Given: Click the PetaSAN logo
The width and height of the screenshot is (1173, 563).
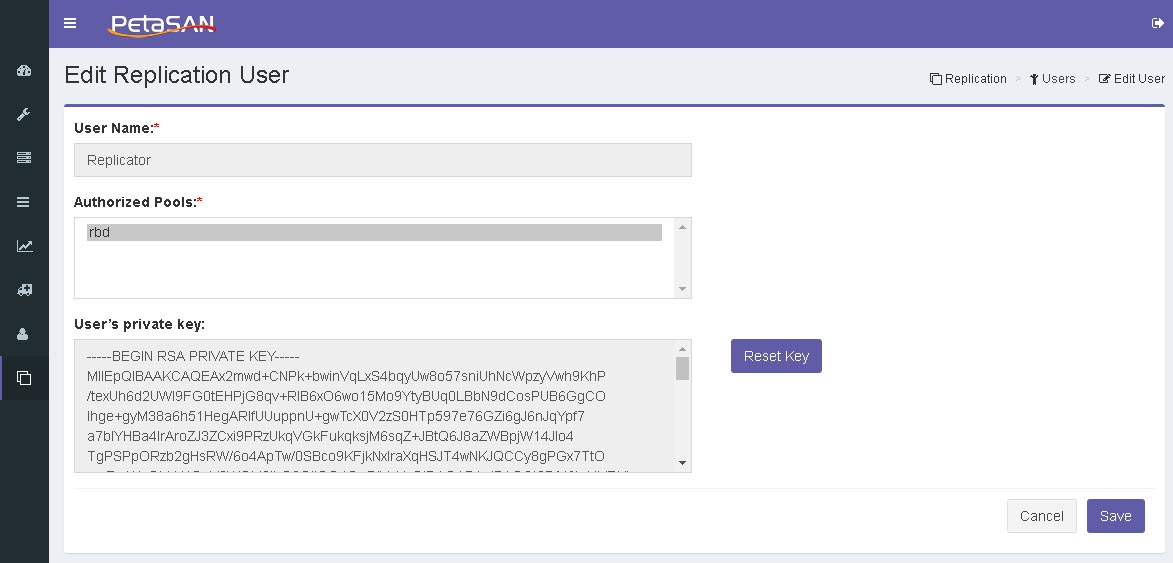Looking at the screenshot, I should [162, 25].
